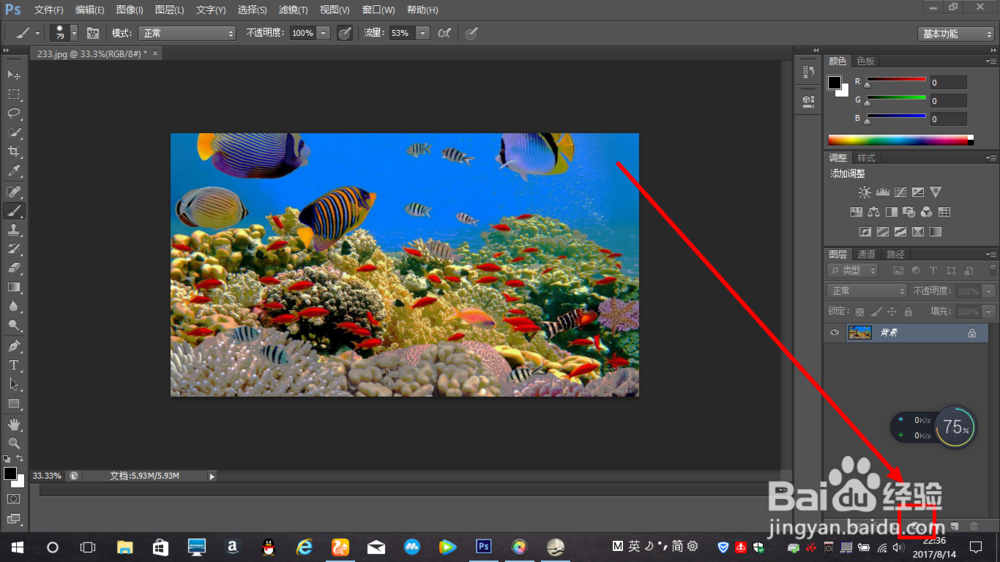Open the Color panel options menu
The image size is (1000, 562).
click(x=991, y=61)
